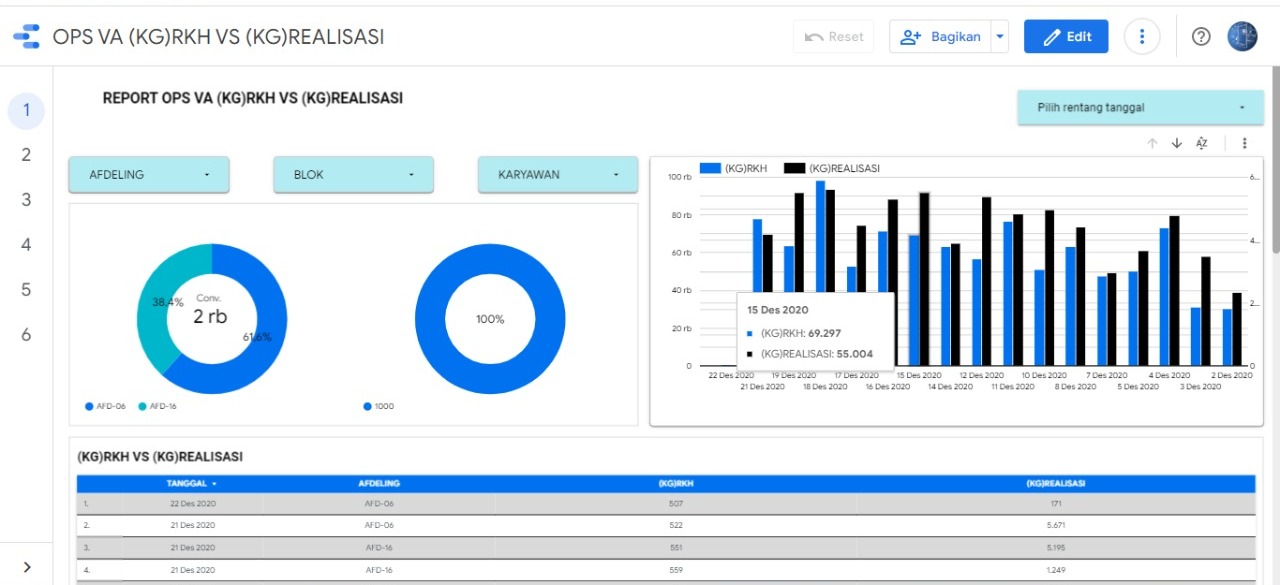Toggle the (KG)RKH blue legend swatch

pyautogui.click(x=710, y=169)
